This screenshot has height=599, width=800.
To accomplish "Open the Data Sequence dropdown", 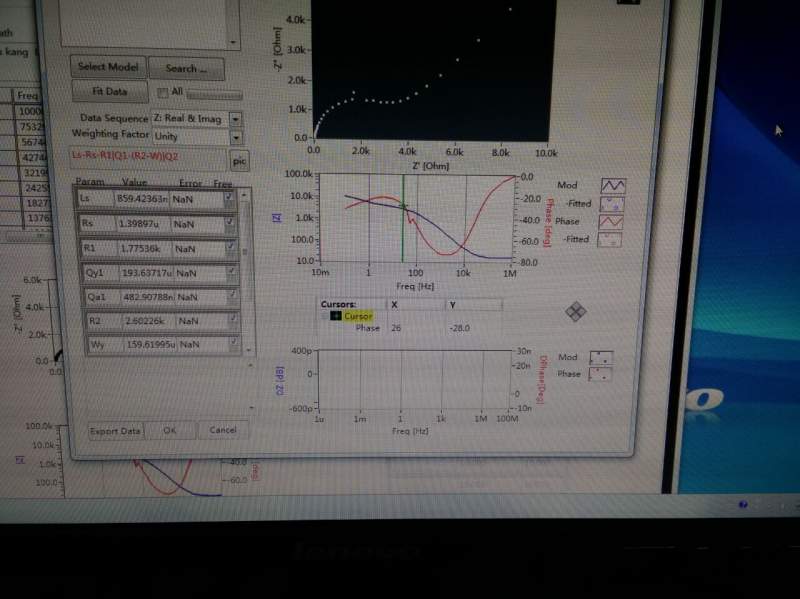I will [235, 119].
